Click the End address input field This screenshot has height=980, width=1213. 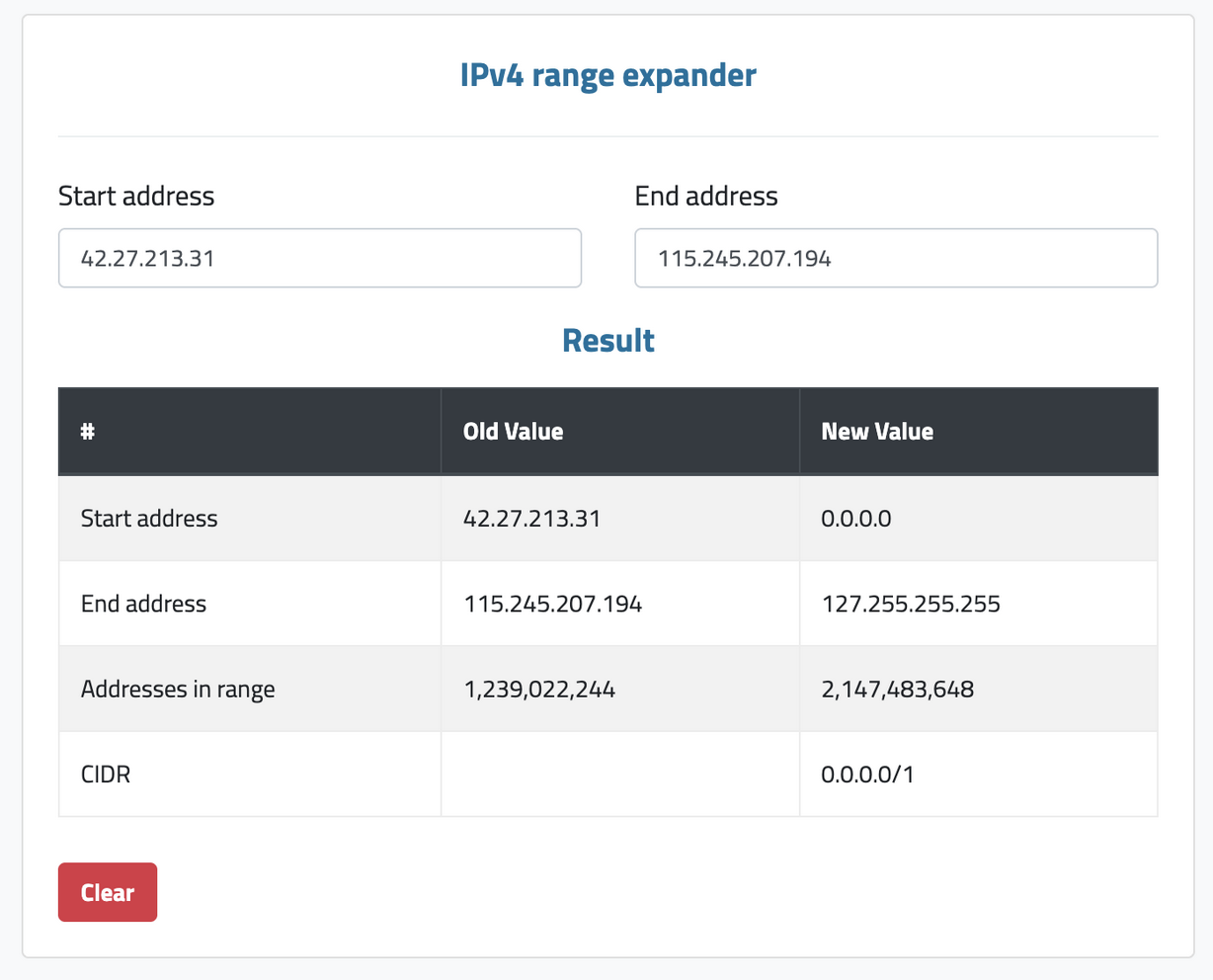895,258
